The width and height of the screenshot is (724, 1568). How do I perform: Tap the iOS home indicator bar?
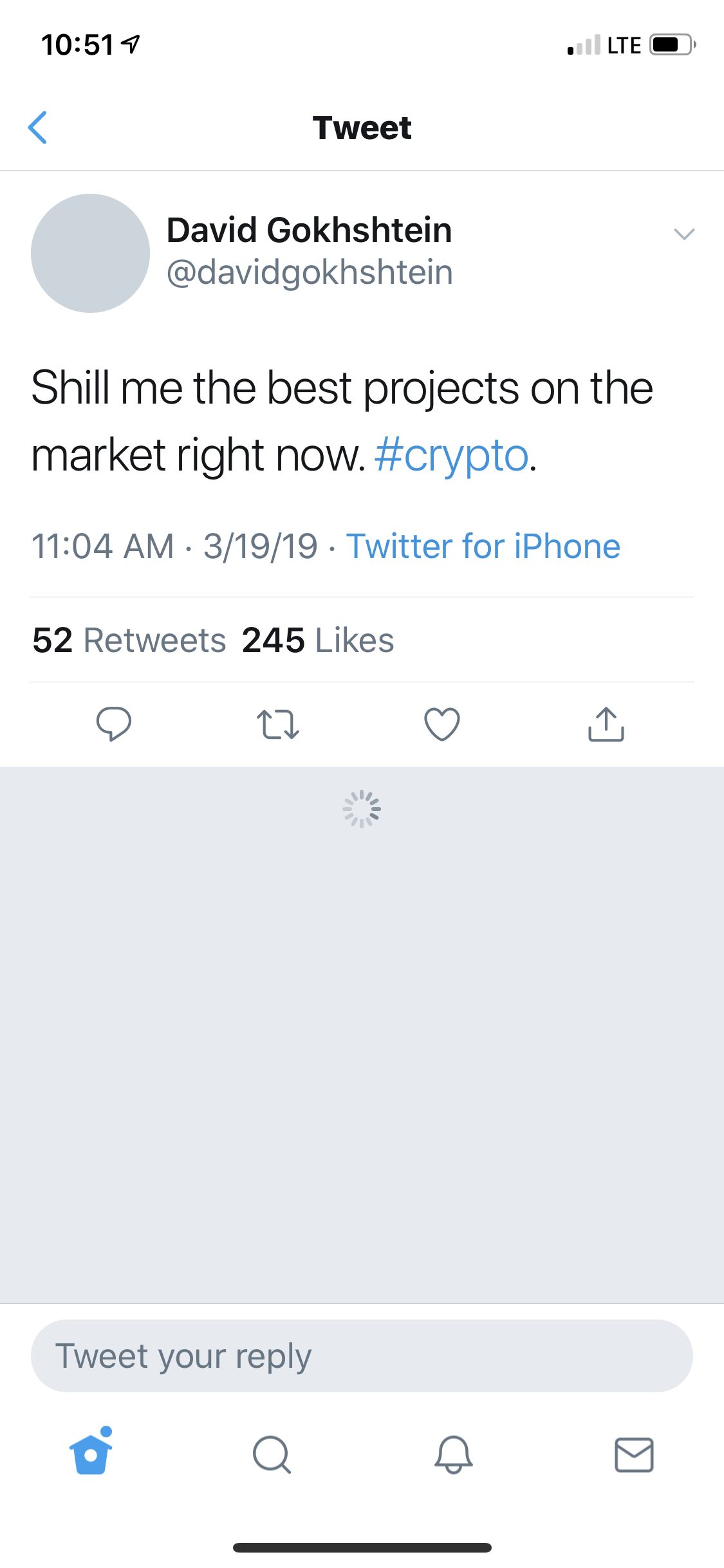coord(362,1547)
